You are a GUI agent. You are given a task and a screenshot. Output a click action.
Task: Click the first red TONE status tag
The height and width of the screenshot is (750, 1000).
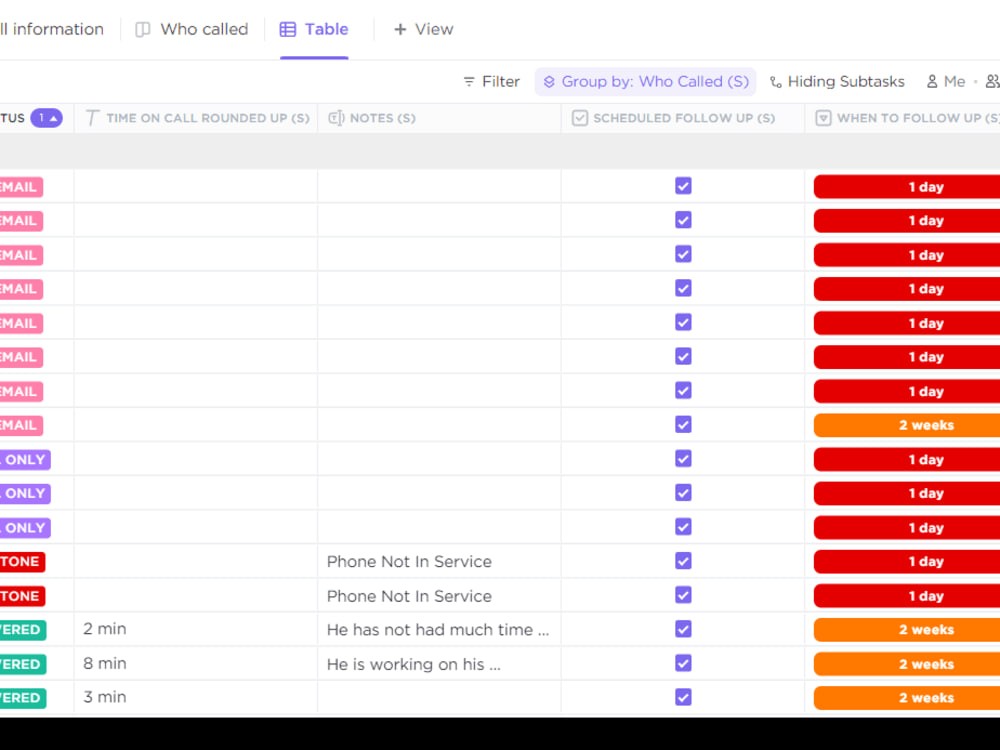tap(20, 562)
